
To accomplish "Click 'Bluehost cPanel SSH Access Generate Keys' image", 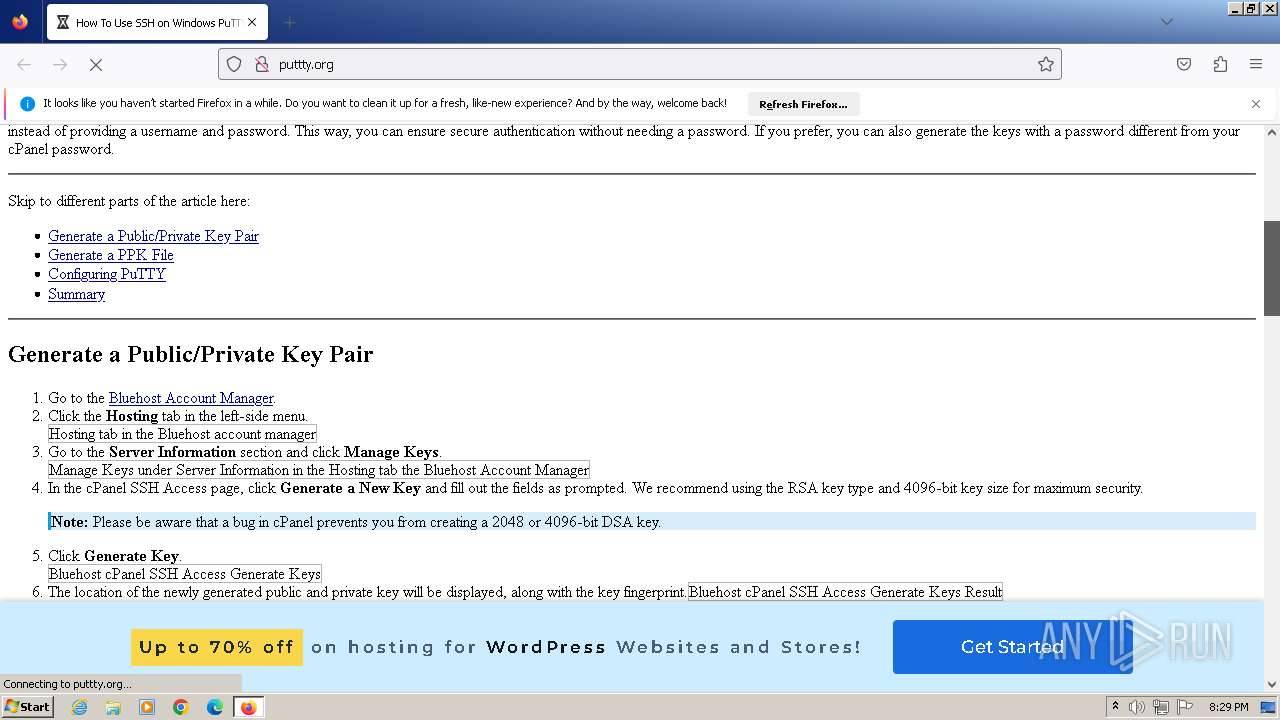I will tap(185, 574).
